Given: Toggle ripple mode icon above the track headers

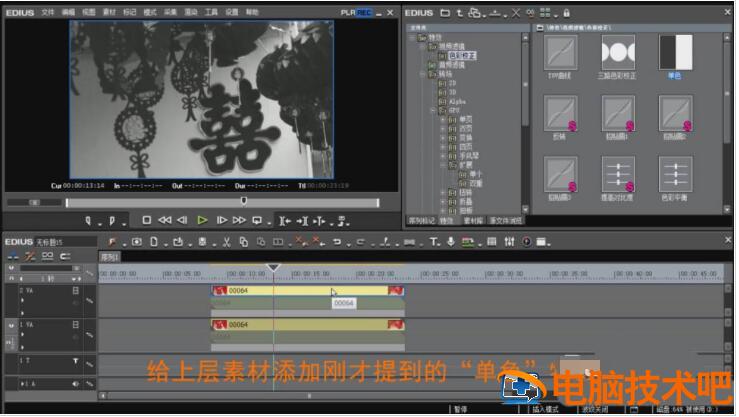Looking at the screenshot, I should (14, 256).
